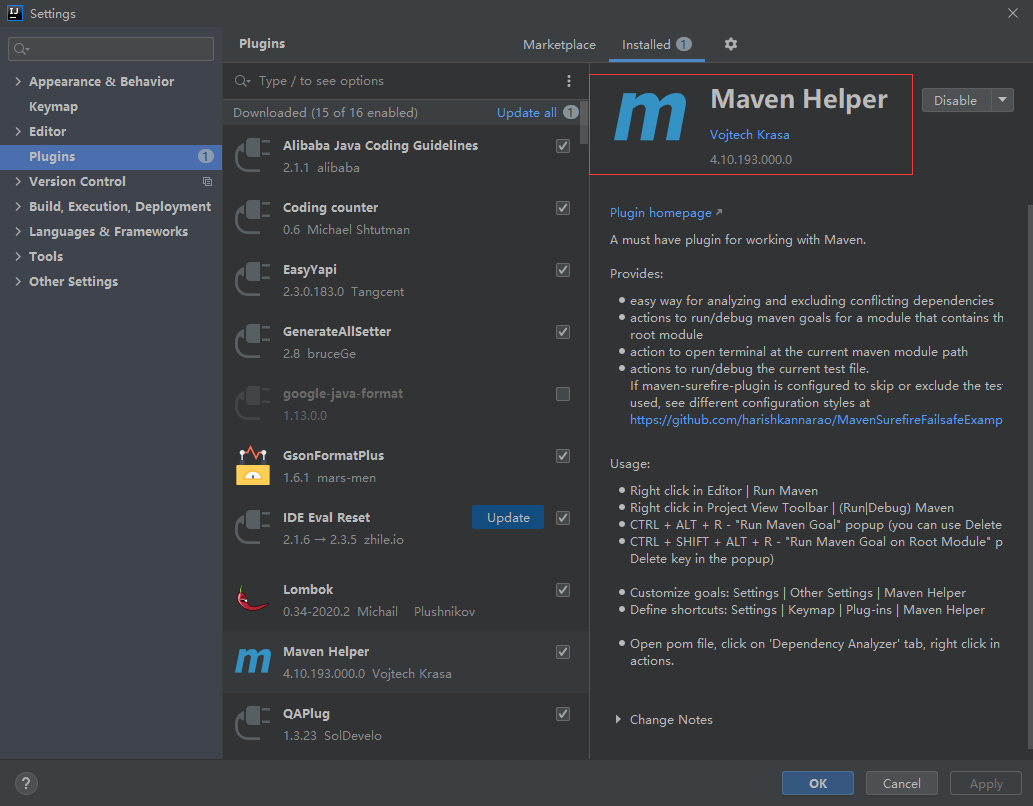
Task: Uncheck the IDE Eval Reset plugin
Action: 563,517
